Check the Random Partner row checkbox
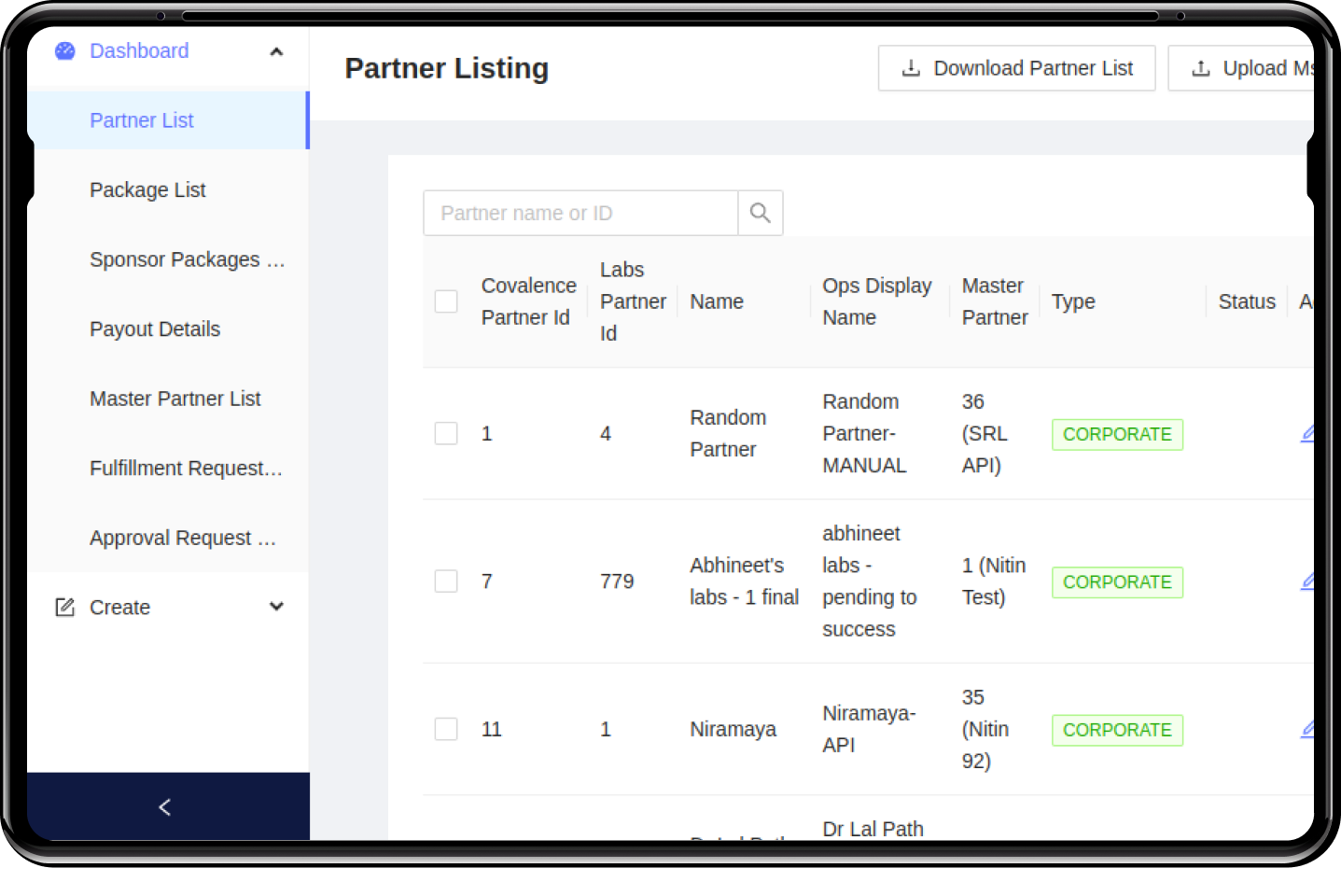 click(445, 433)
